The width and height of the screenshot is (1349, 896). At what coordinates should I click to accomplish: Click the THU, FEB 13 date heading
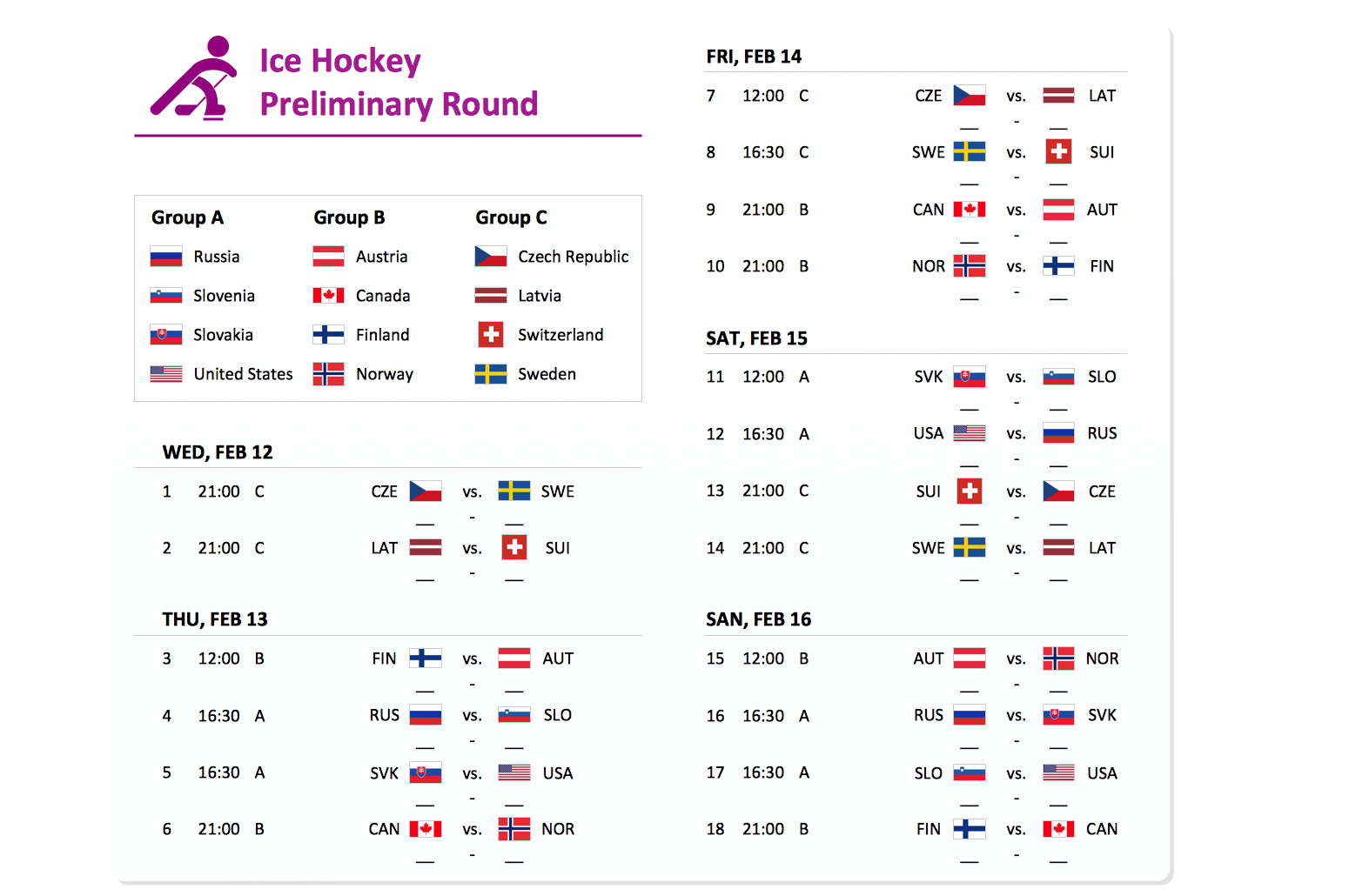215,619
